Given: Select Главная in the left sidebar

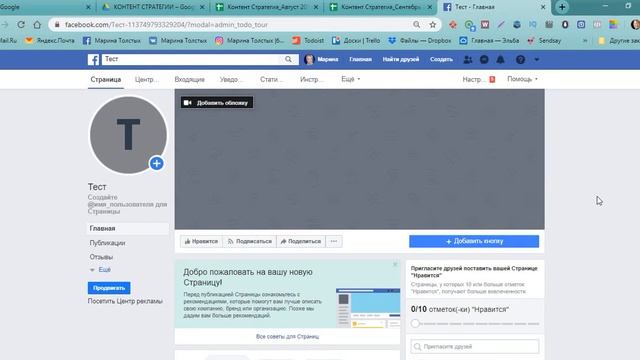Looking at the screenshot, I should click(128, 228).
